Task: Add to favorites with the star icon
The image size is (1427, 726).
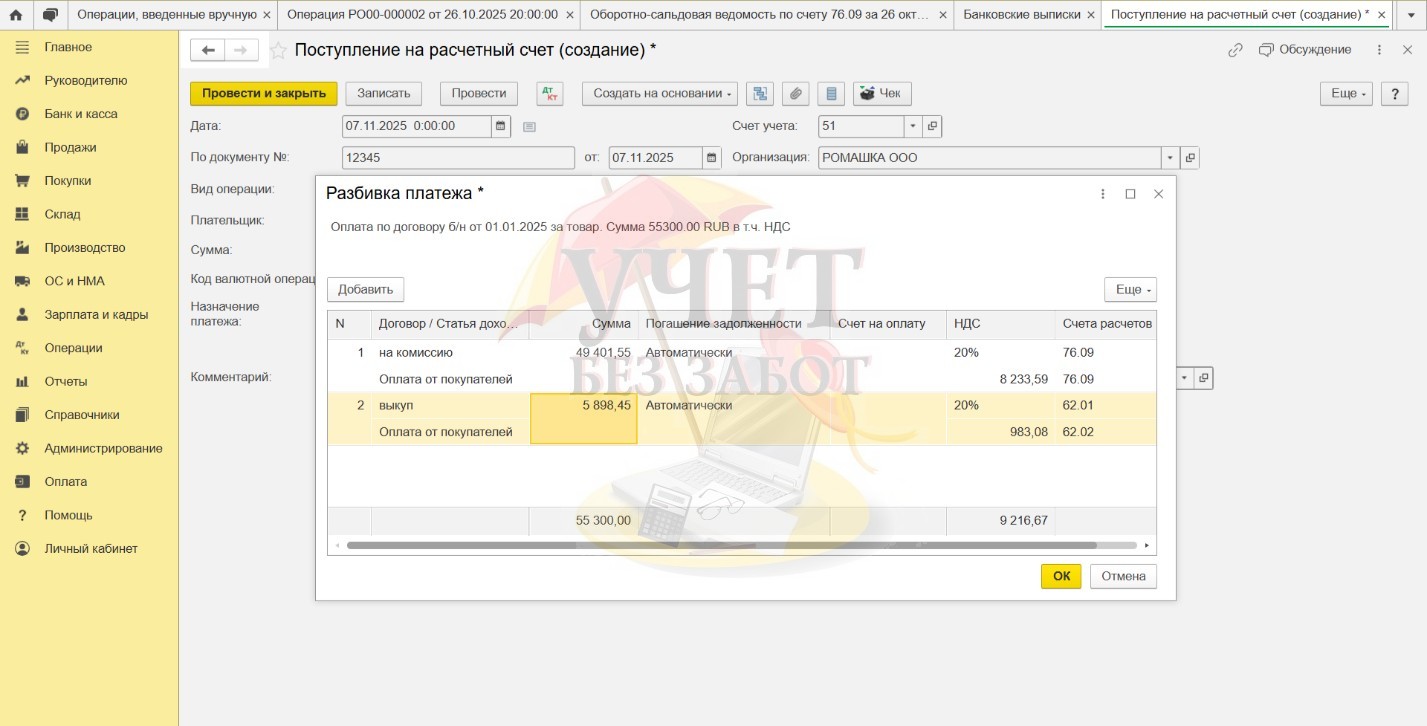Action: coord(279,51)
